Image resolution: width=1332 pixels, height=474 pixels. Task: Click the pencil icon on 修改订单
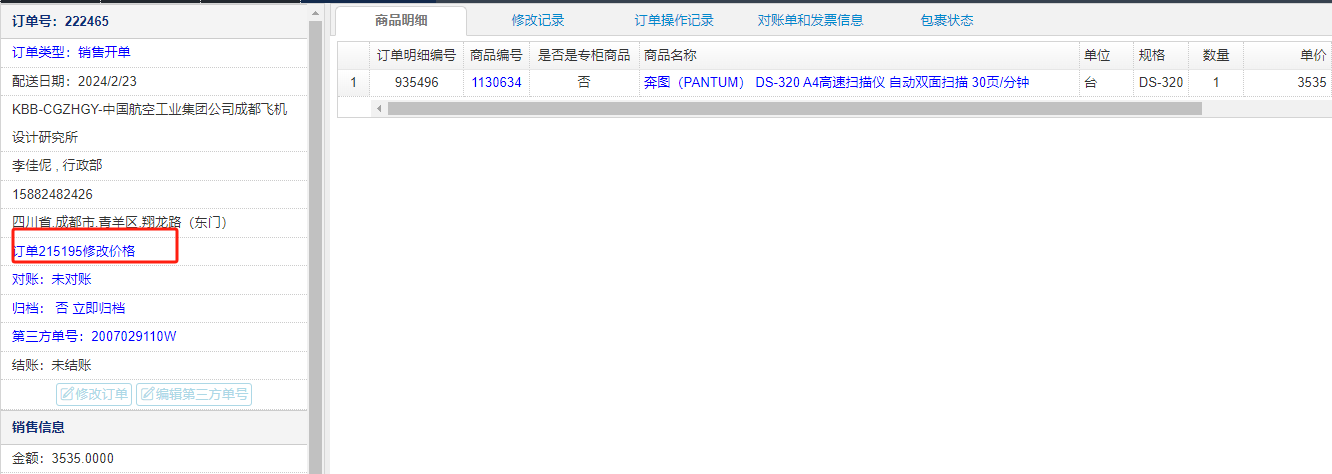(67, 394)
